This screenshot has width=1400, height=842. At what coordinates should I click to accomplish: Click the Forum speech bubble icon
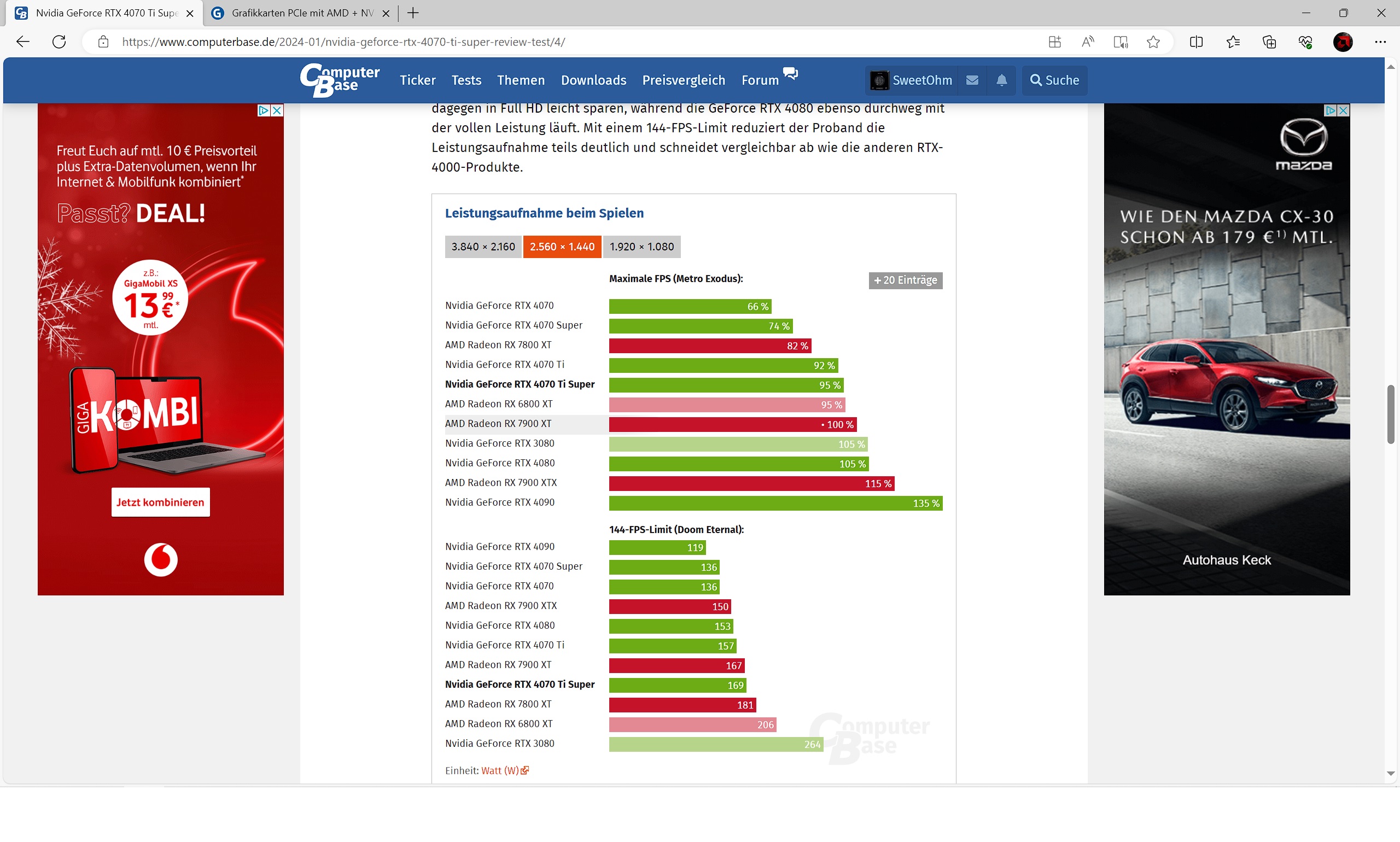pos(790,73)
